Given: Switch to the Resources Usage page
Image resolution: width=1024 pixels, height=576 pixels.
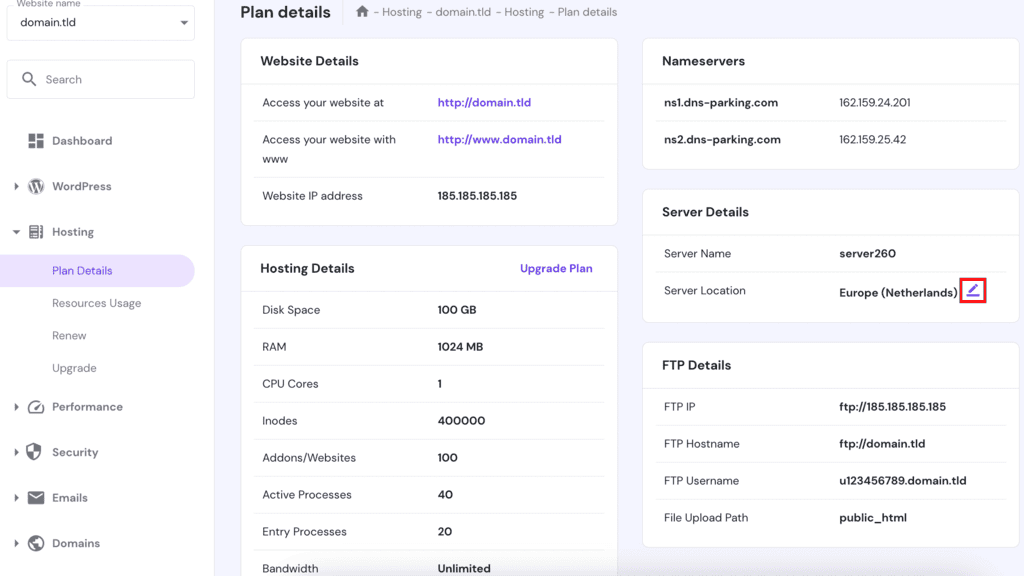Looking at the screenshot, I should pos(95,303).
